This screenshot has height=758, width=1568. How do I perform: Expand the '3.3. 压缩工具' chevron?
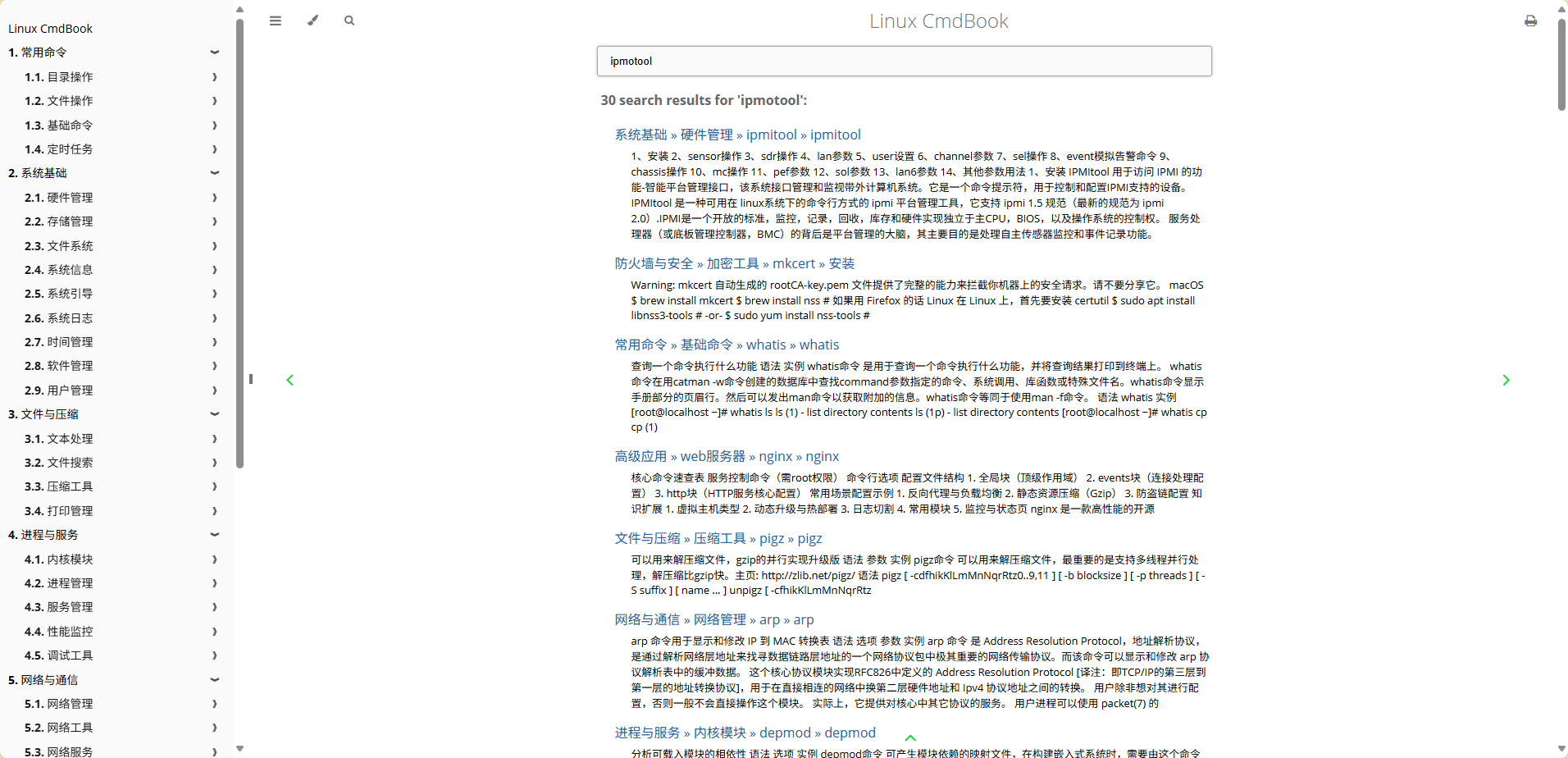pyautogui.click(x=215, y=486)
